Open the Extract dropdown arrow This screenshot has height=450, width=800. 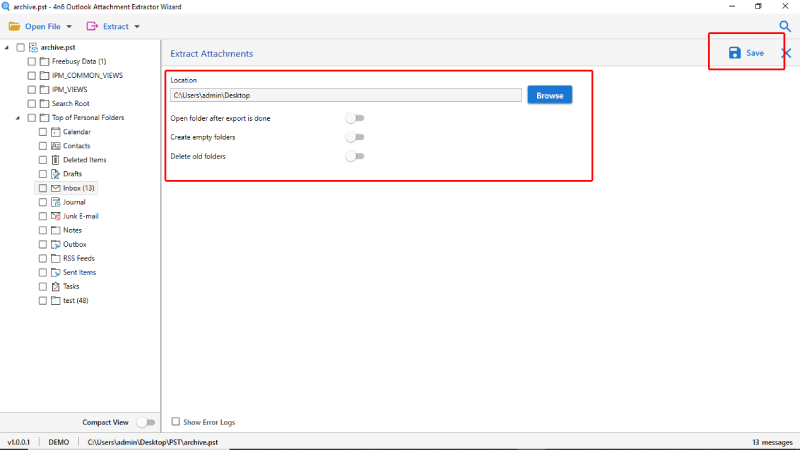point(137,27)
